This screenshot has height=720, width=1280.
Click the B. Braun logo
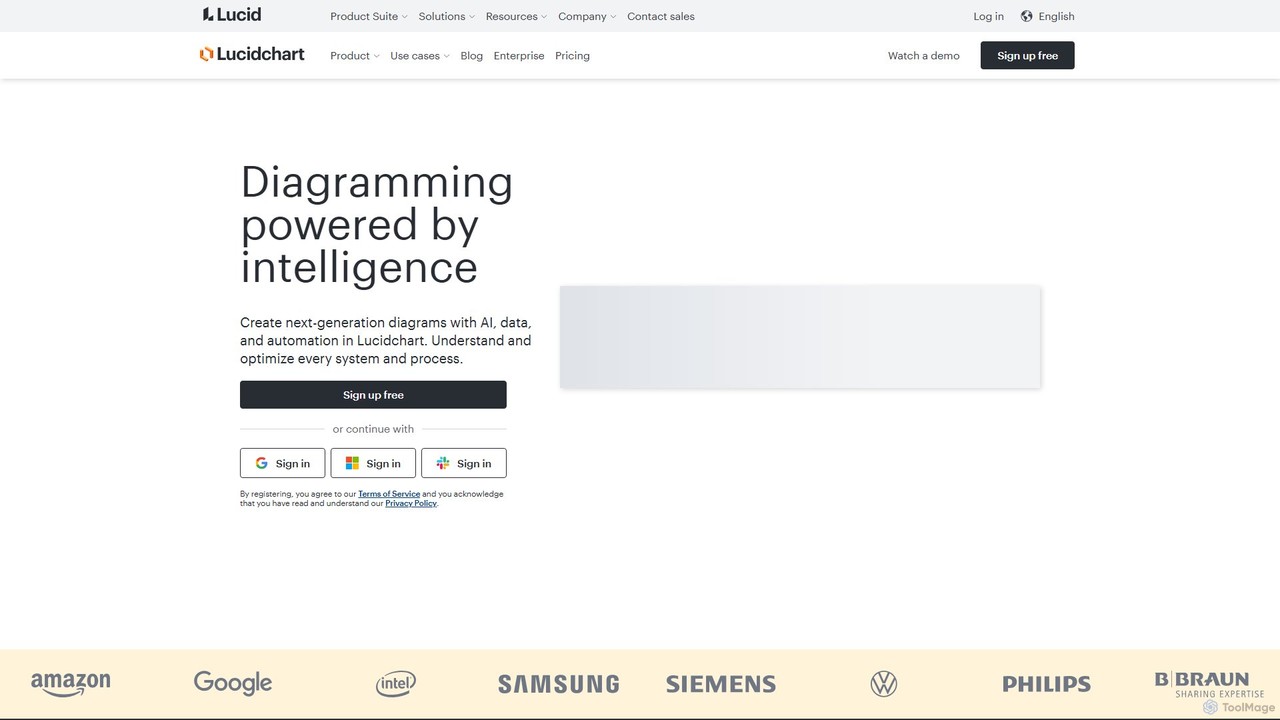[x=1209, y=684]
